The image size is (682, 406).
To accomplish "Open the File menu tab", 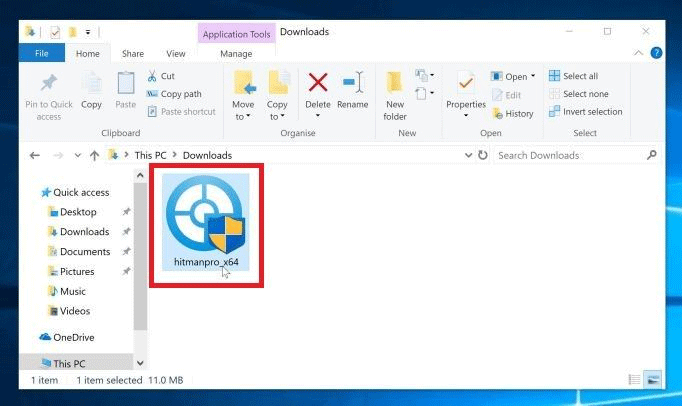I will pos(42,53).
